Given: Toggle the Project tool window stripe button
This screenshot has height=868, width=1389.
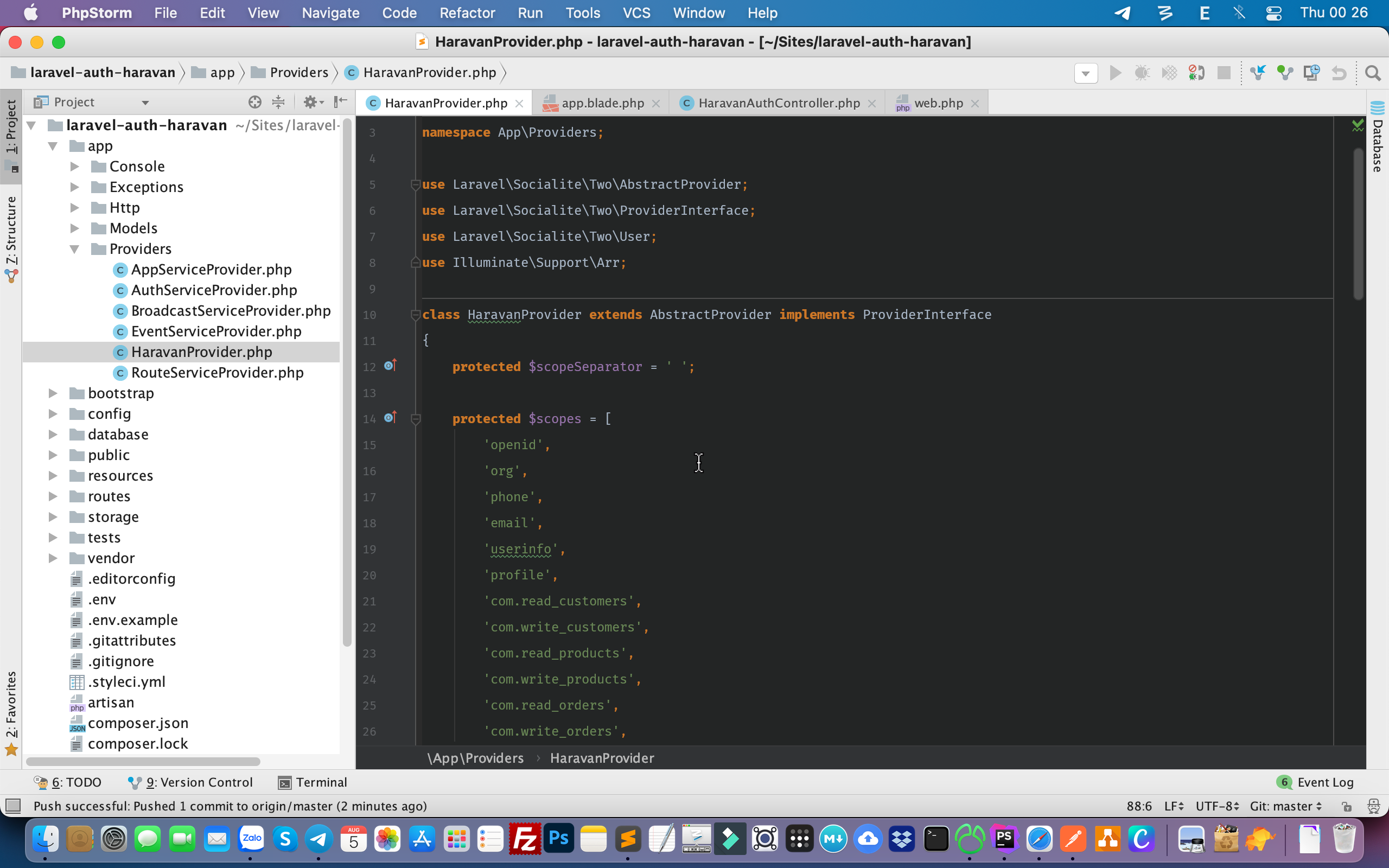Looking at the screenshot, I should [x=11, y=136].
